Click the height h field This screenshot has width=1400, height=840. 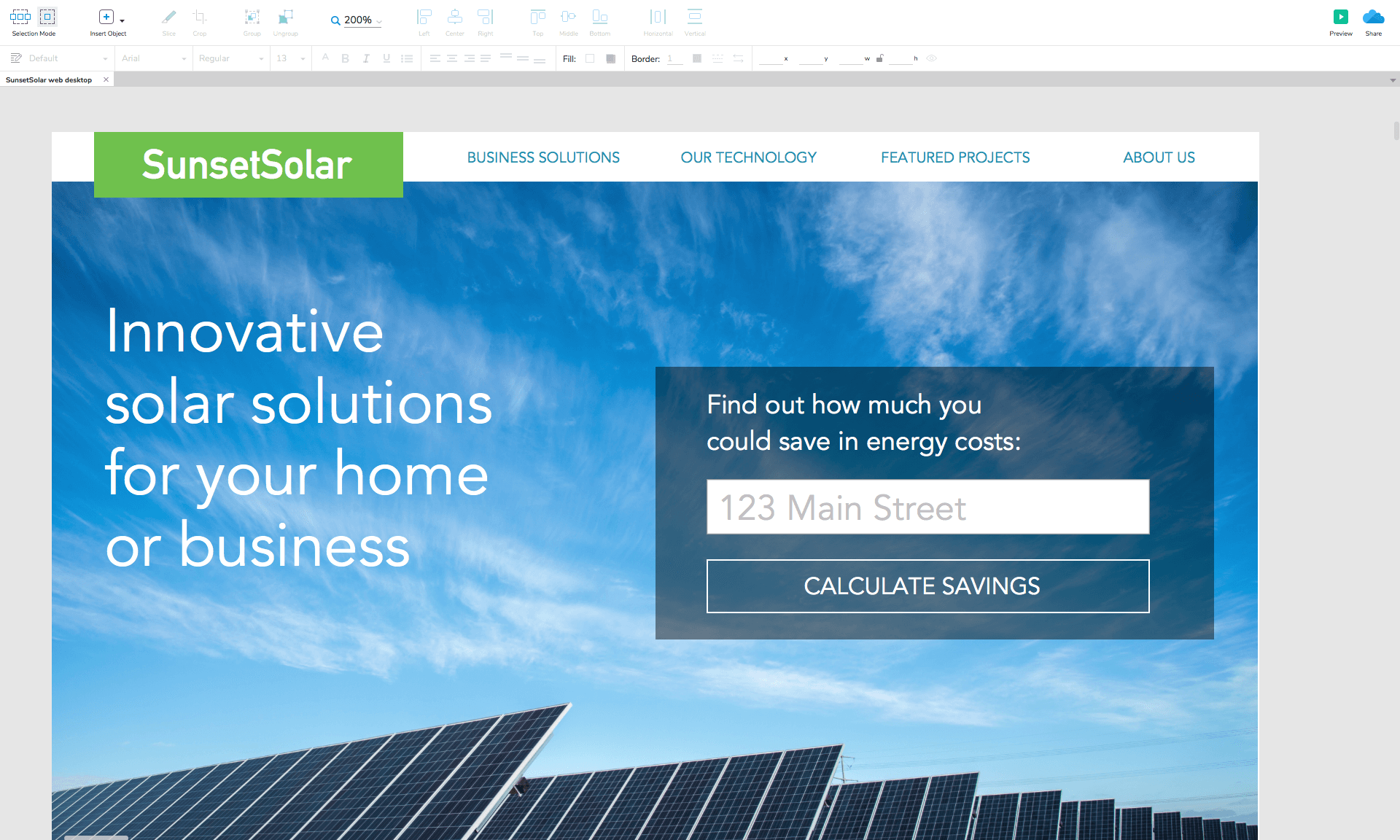tap(901, 58)
